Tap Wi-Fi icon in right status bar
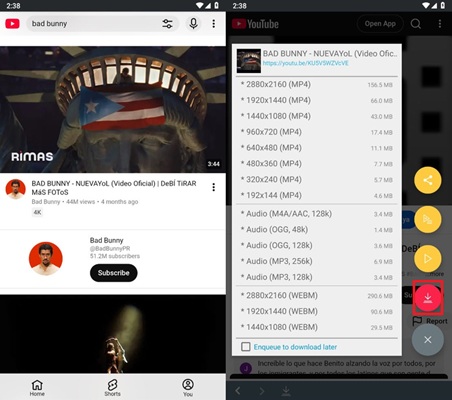This screenshot has width=452, height=400. point(425,5)
